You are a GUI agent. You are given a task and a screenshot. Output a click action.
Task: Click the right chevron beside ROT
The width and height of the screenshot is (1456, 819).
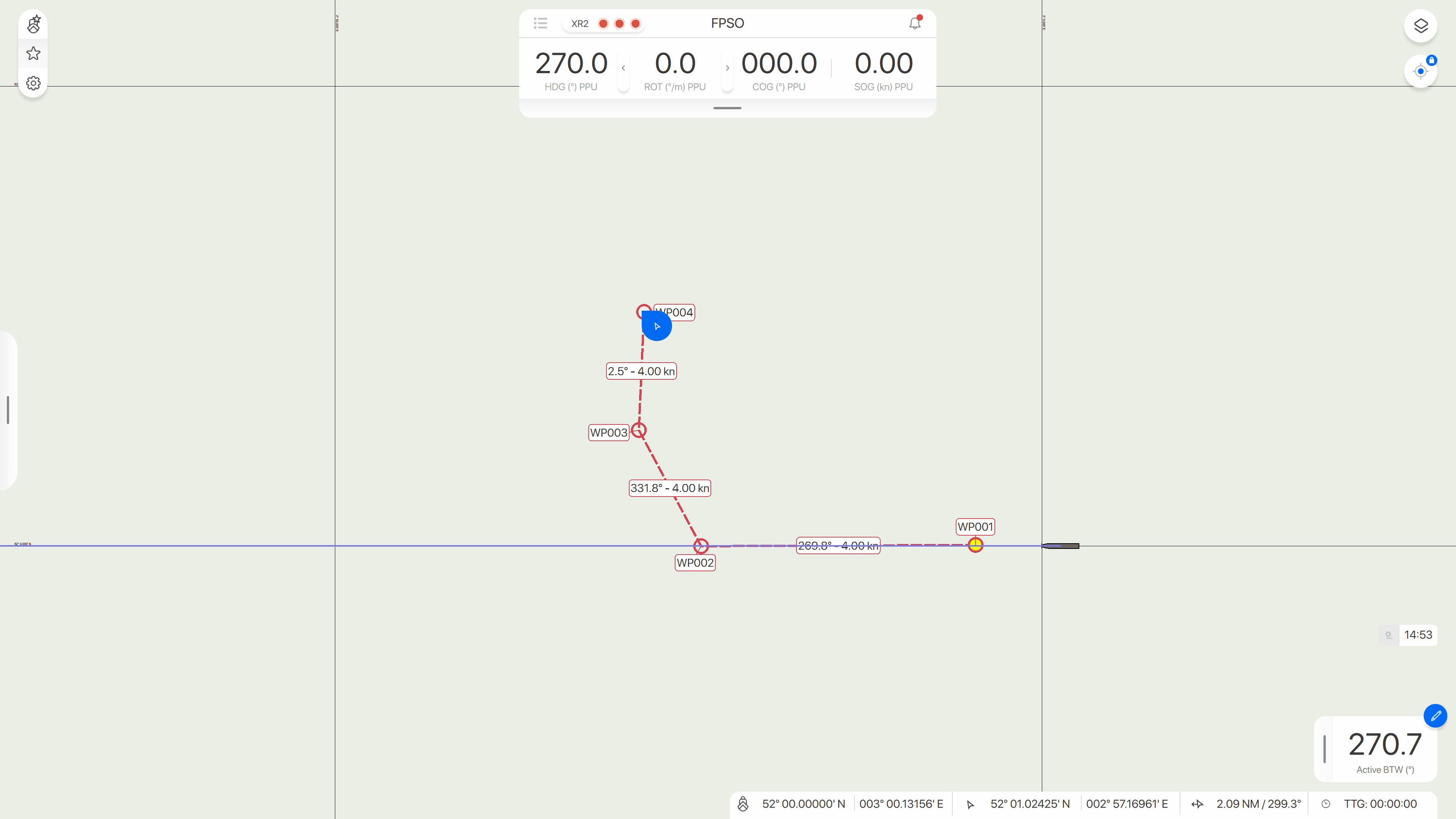[x=727, y=68]
